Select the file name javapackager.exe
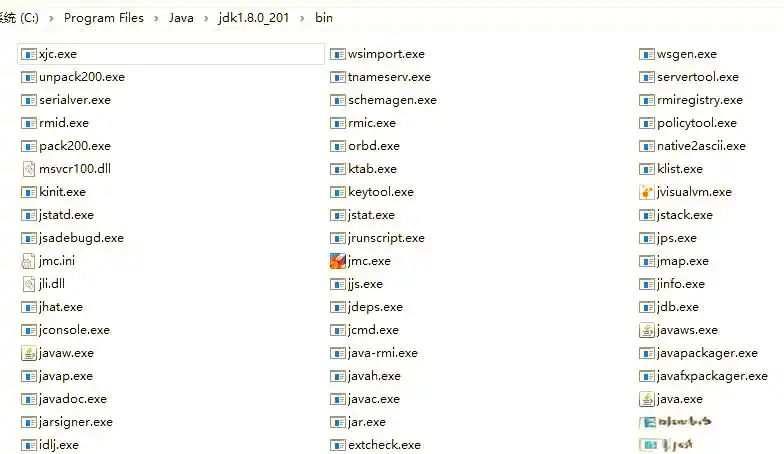Screen dimensions: 784x454 [x=707, y=353]
